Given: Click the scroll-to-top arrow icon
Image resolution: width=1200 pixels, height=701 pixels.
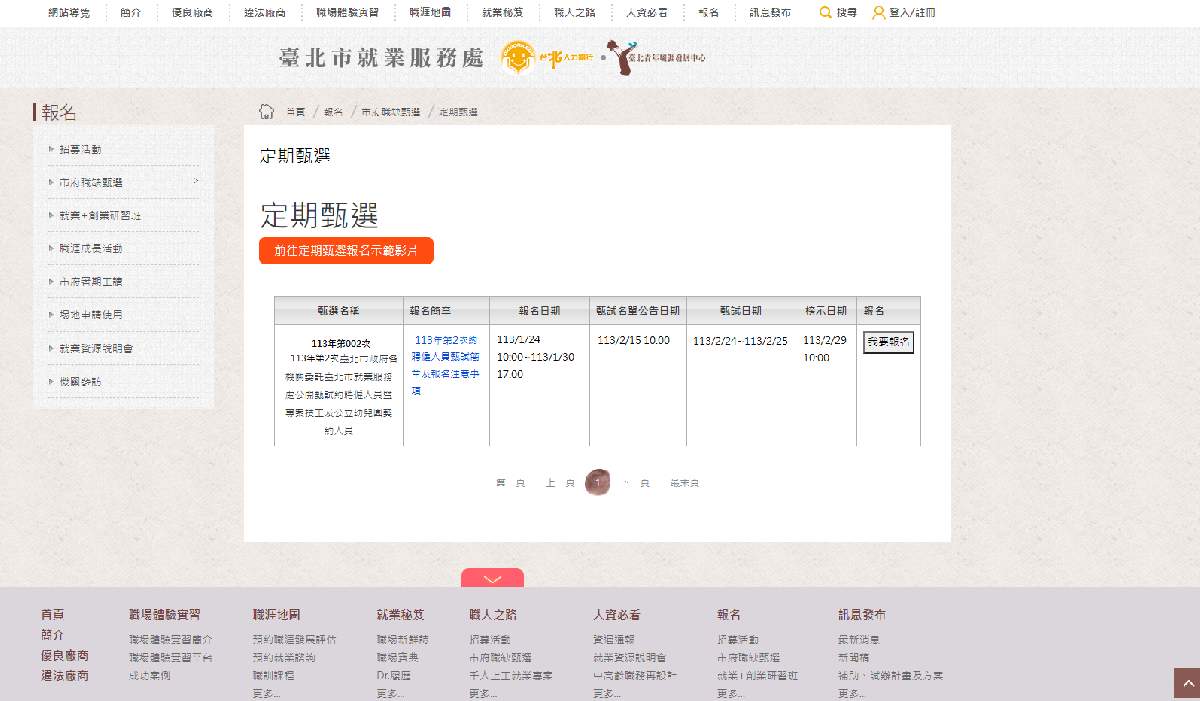Looking at the screenshot, I should tap(1186, 684).
